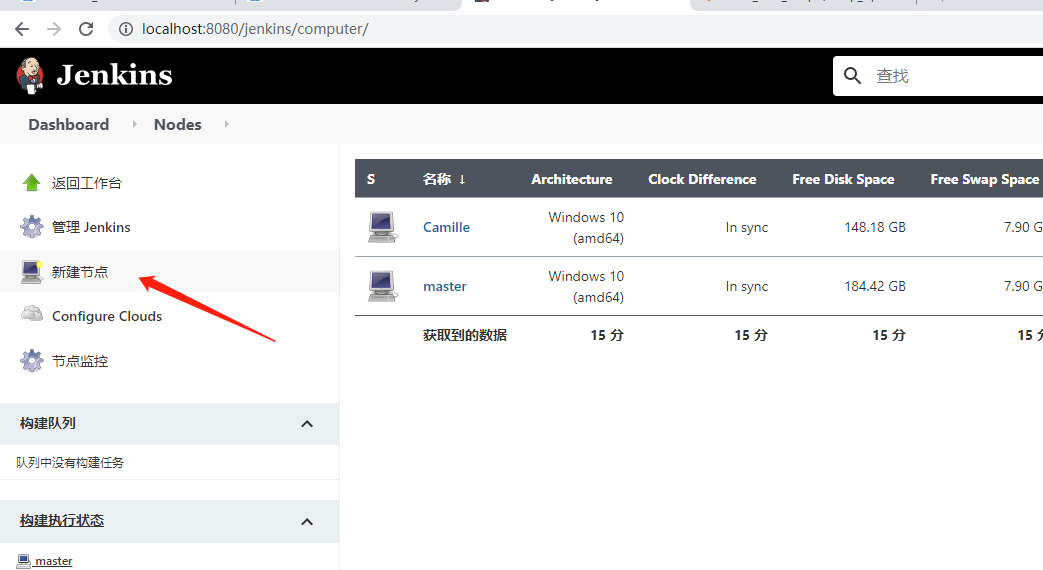The width and height of the screenshot is (1043, 570).
Task: Open the 构建执行状态 link
Action: click(62, 520)
